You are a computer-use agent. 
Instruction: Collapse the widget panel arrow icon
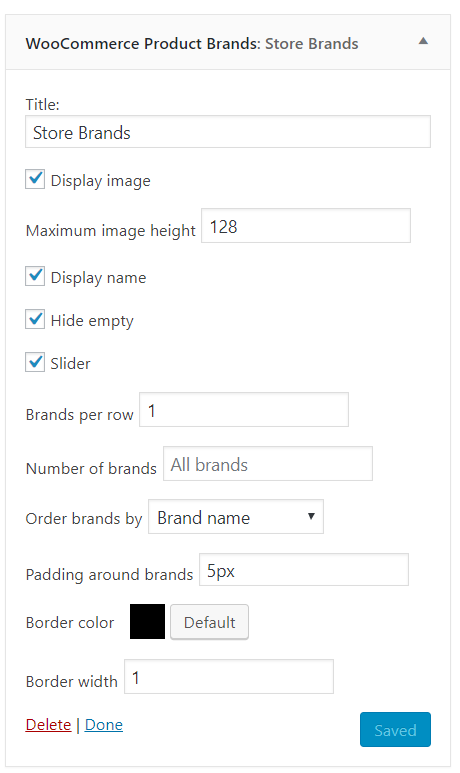[423, 41]
